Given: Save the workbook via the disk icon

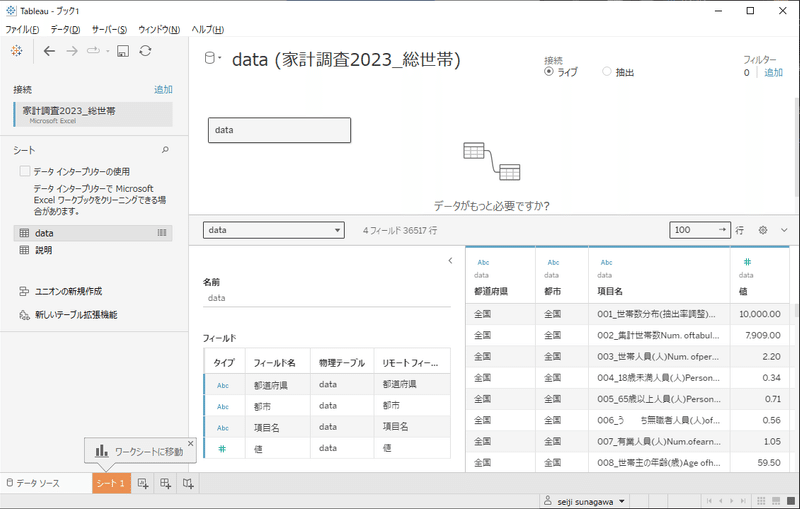Looking at the screenshot, I should coord(123,51).
